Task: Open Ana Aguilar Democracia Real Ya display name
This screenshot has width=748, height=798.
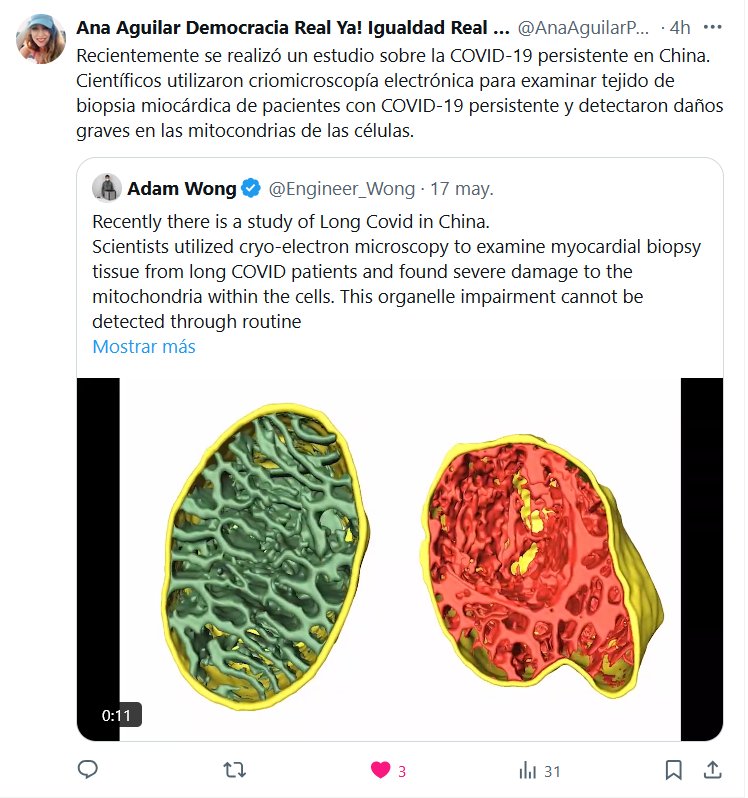Action: (293, 28)
